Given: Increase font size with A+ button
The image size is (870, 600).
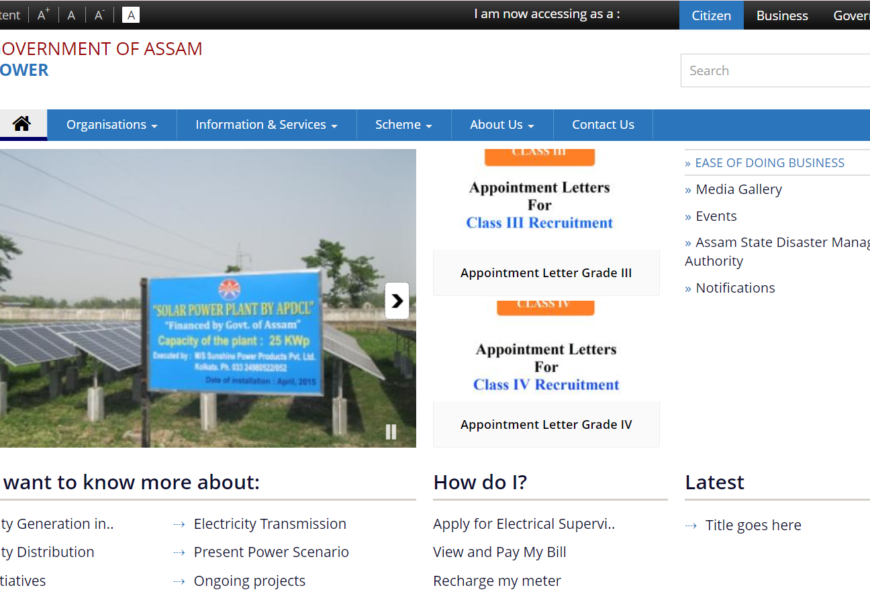Looking at the screenshot, I should pyautogui.click(x=43, y=15).
